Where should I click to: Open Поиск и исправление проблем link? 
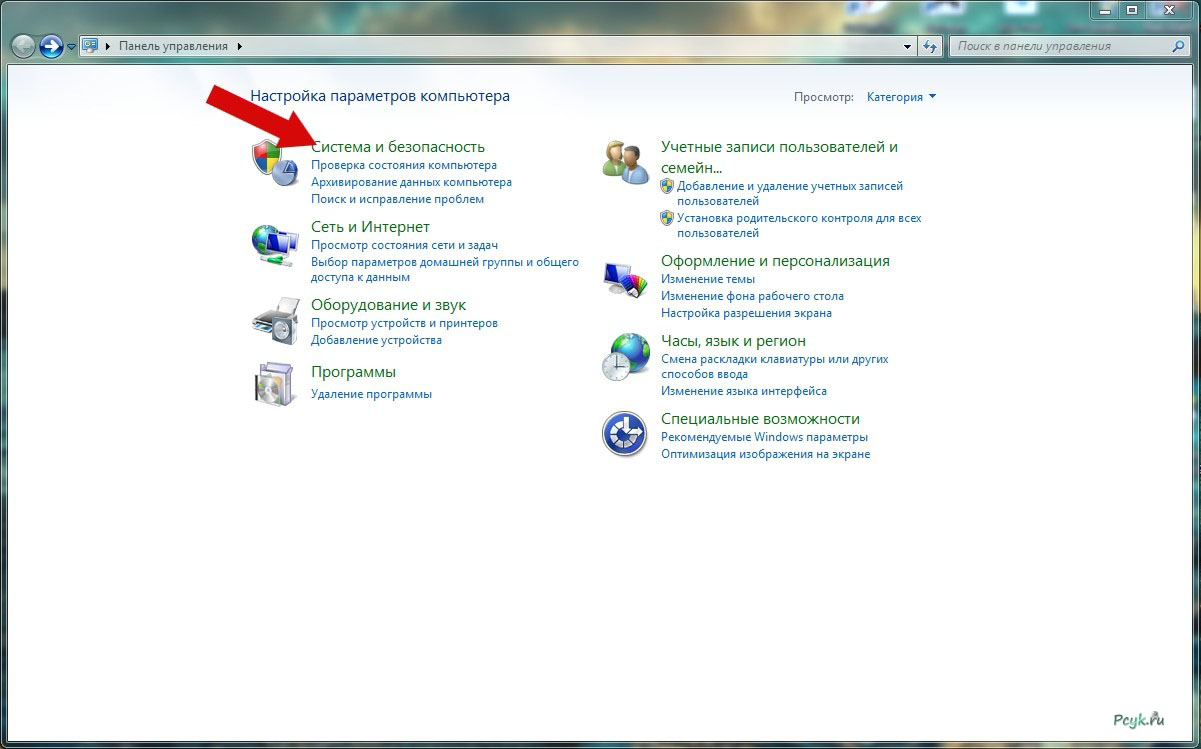pyautogui.click(x=397, y=199)
